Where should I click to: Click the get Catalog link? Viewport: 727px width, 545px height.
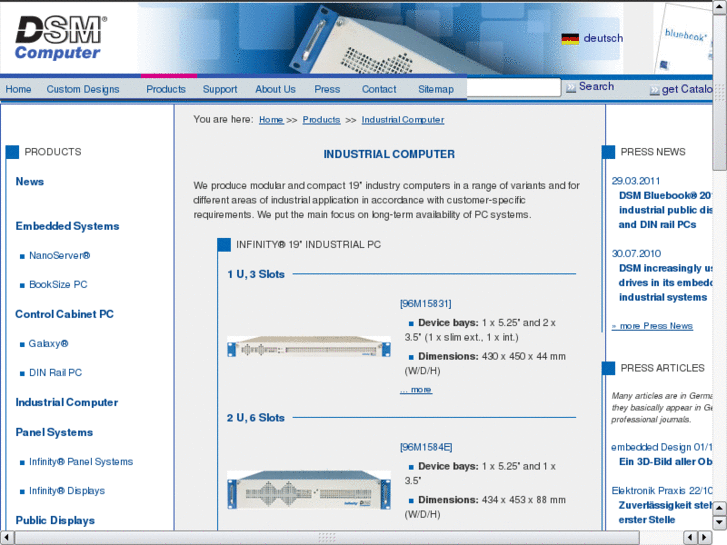tap(687, 89)
